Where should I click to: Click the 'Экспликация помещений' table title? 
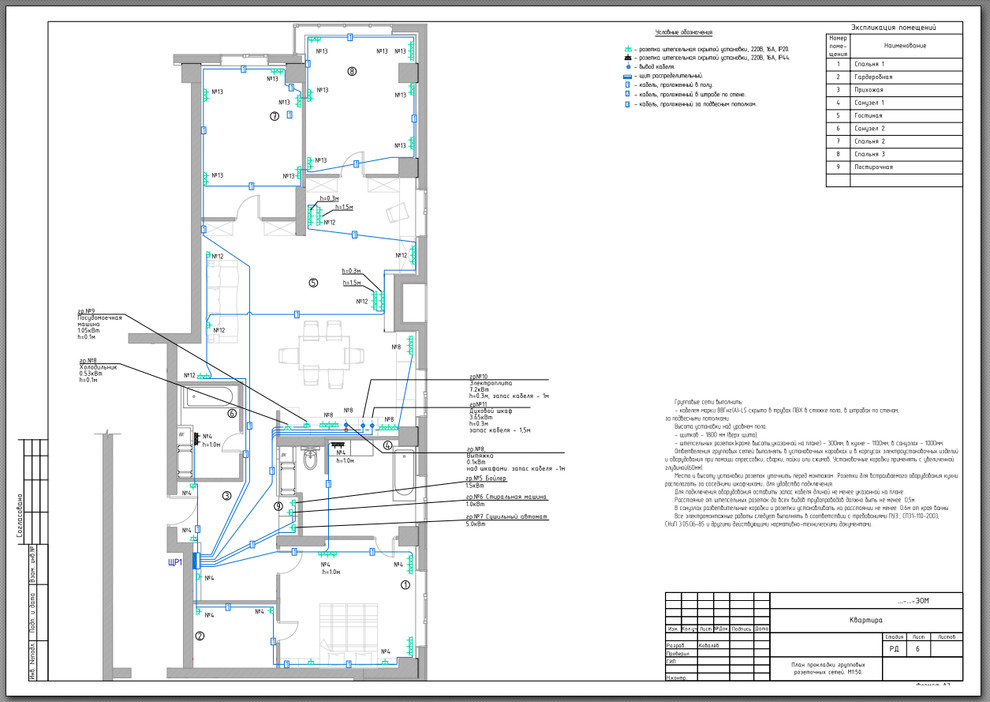pyautogui.click(x=893, y=28)
